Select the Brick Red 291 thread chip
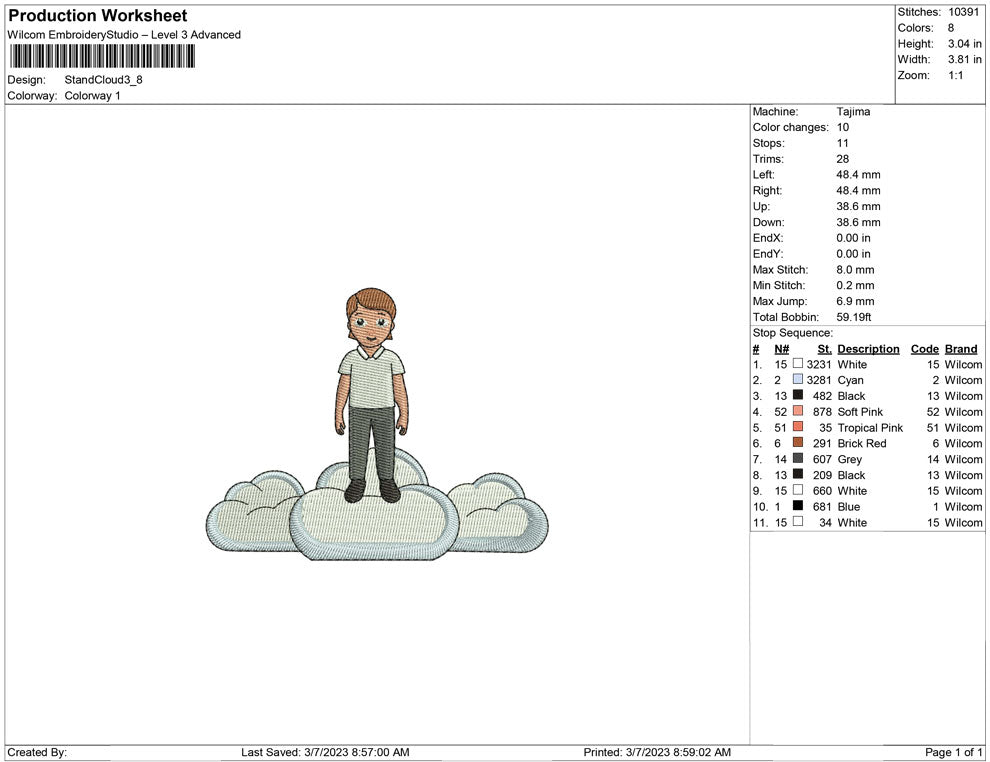This screenshot has height=762, width=990. pyautogui.click(x=797, y=443)
